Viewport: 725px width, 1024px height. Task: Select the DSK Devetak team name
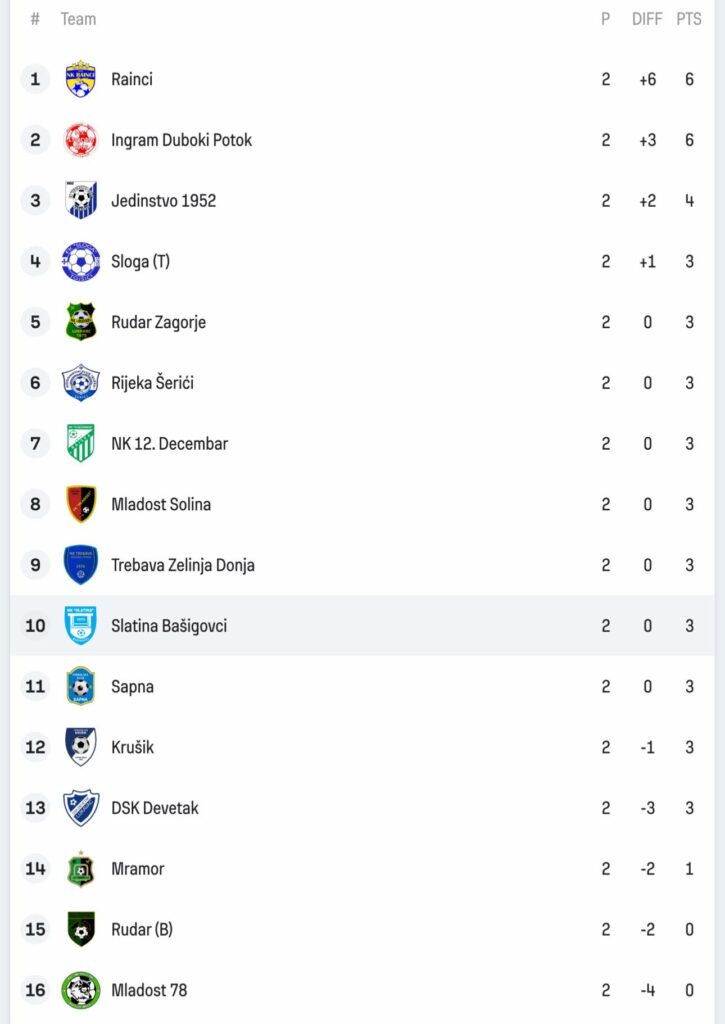pos(154,808)
